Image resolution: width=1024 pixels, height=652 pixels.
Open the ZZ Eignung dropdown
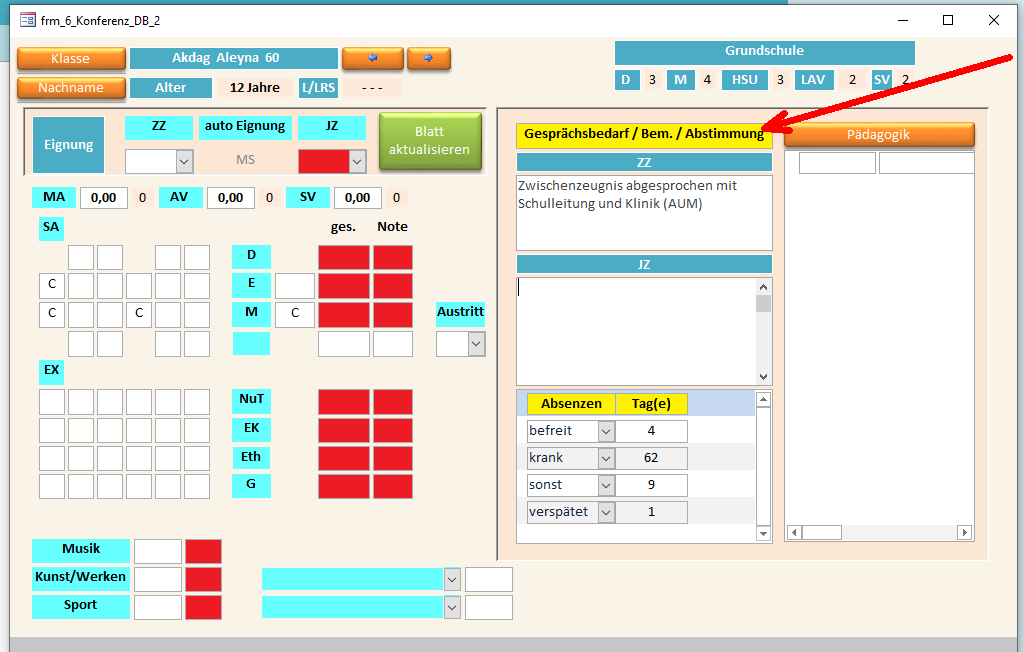pyautogui.click(x=184, y=161)
